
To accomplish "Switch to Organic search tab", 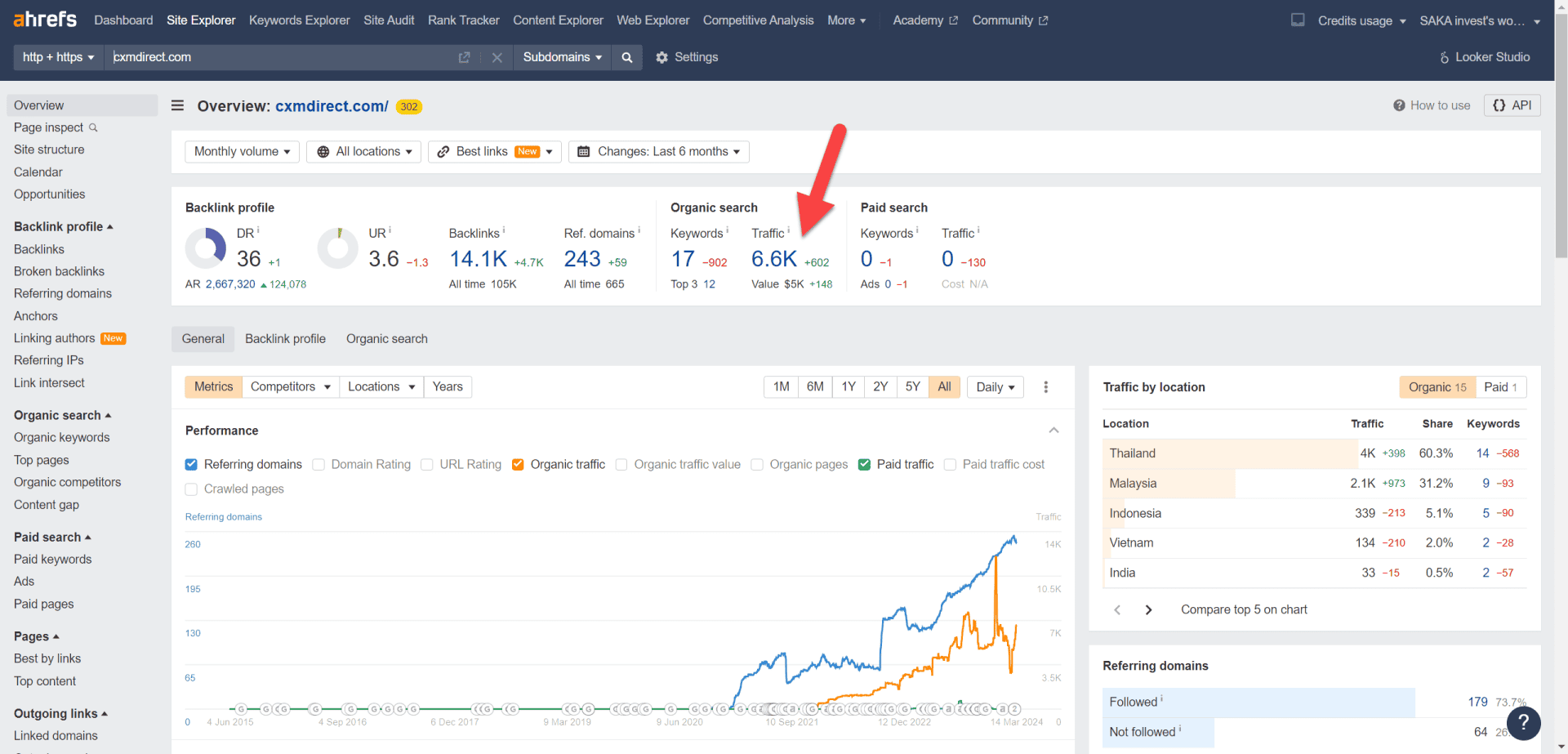I will [386, 339].
